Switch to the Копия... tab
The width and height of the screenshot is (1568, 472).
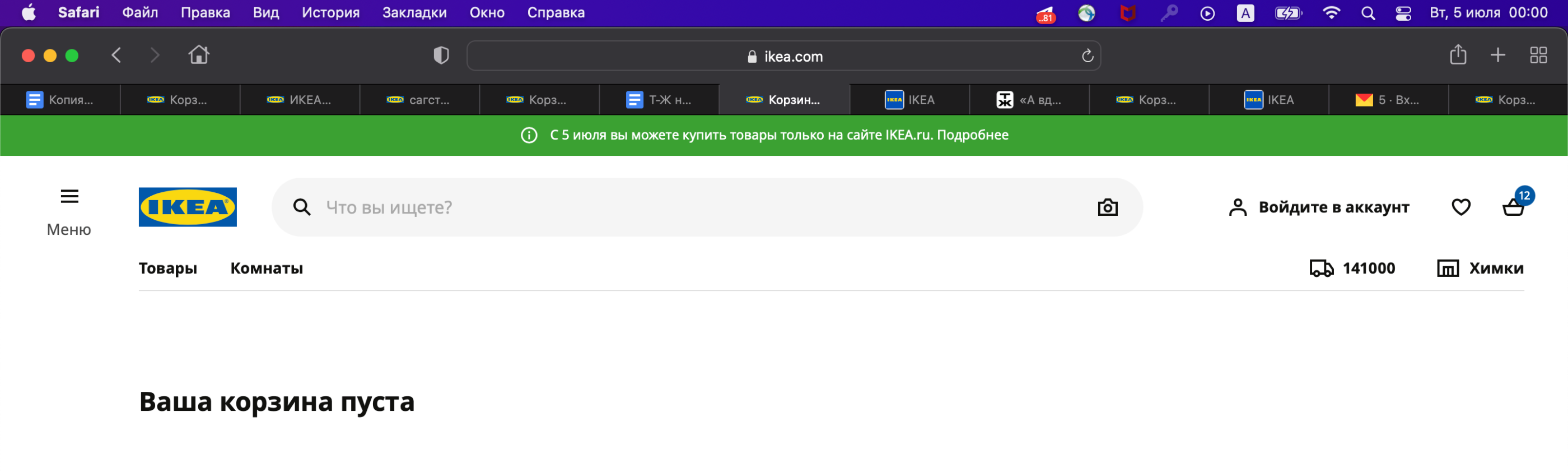[x=60, y=100]
